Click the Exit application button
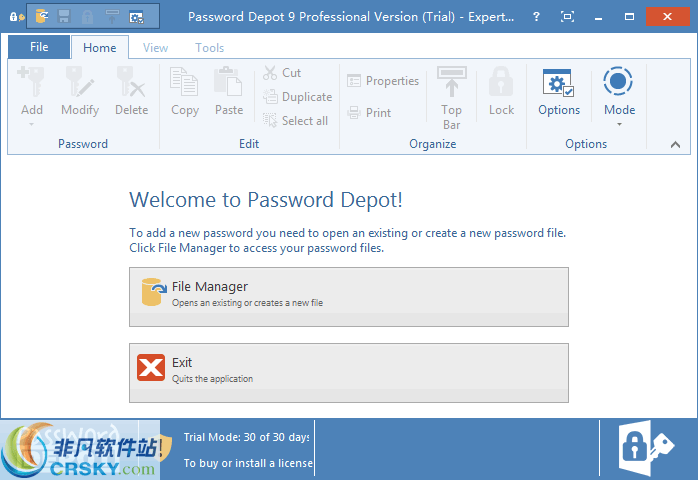This screenshot has width=698, height=480. [x=349, y=373]
